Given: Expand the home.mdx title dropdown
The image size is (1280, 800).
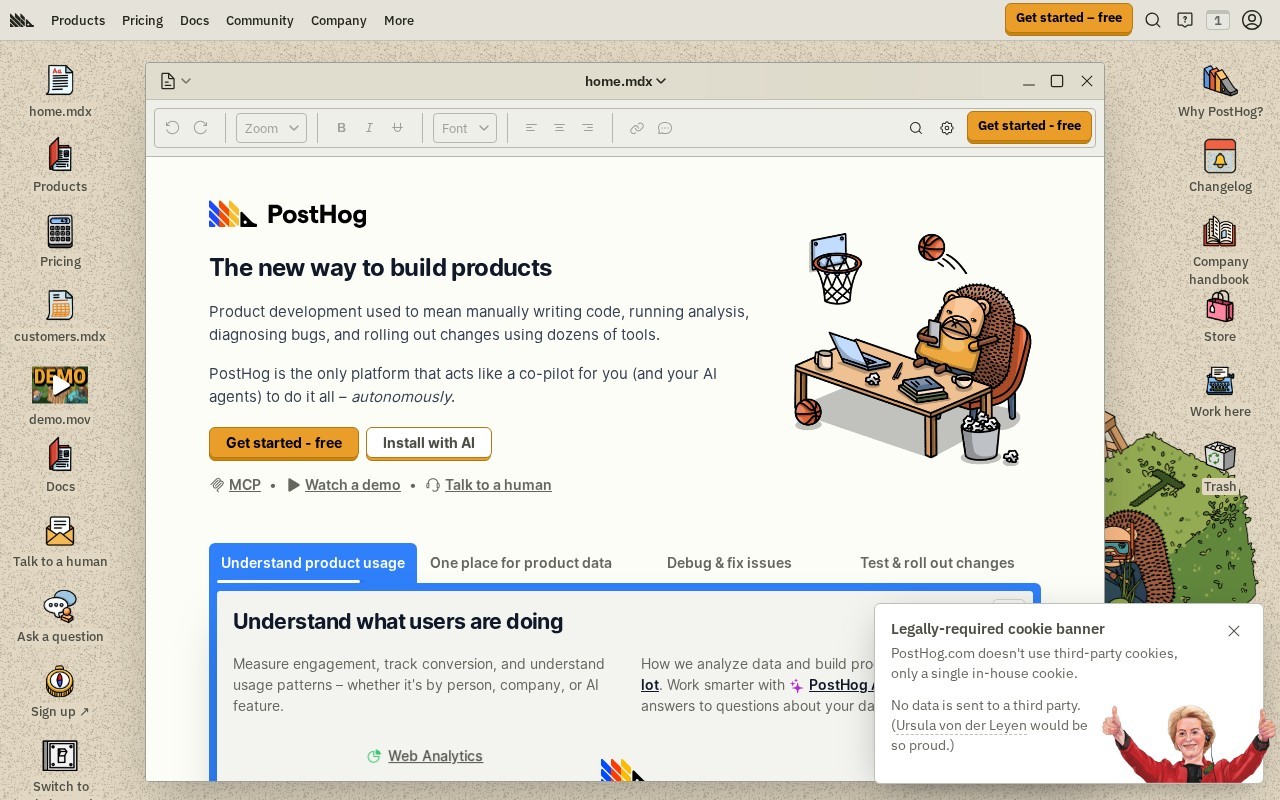Looking at the screenshot, I should (x=625, y=81).
